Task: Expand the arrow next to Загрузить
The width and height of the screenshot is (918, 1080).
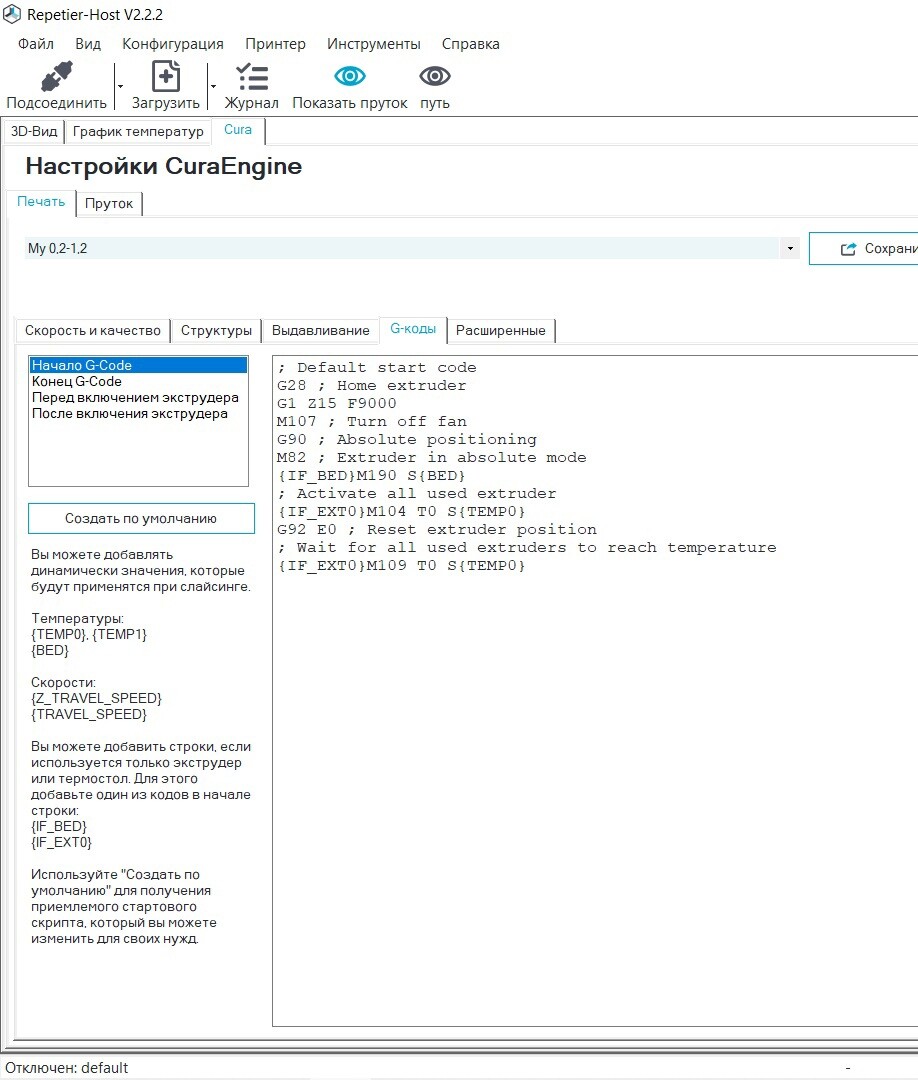Action: (x=213, y=87)
